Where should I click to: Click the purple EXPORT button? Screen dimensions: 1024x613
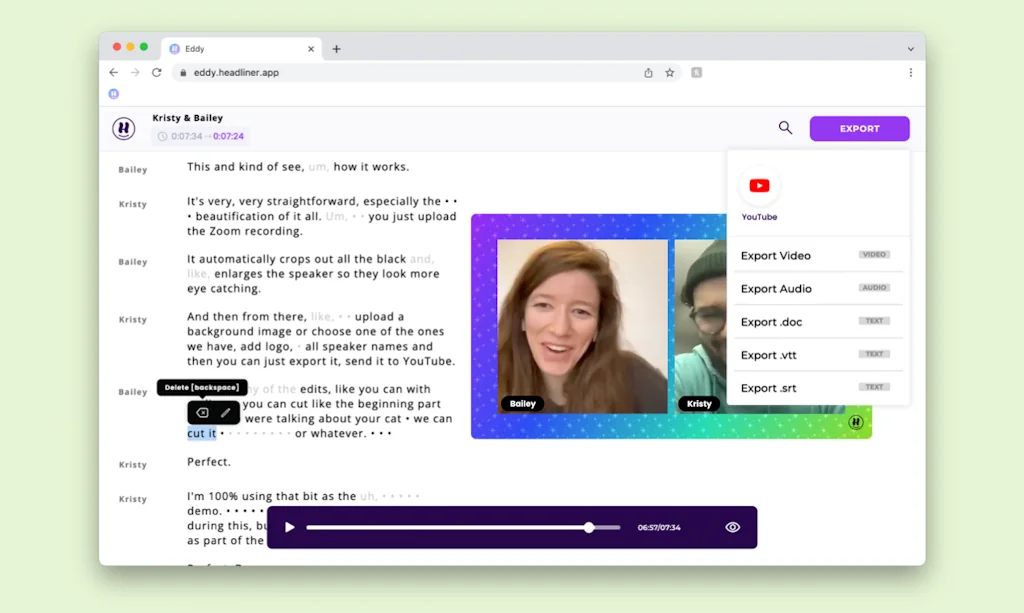pos(859,129)
